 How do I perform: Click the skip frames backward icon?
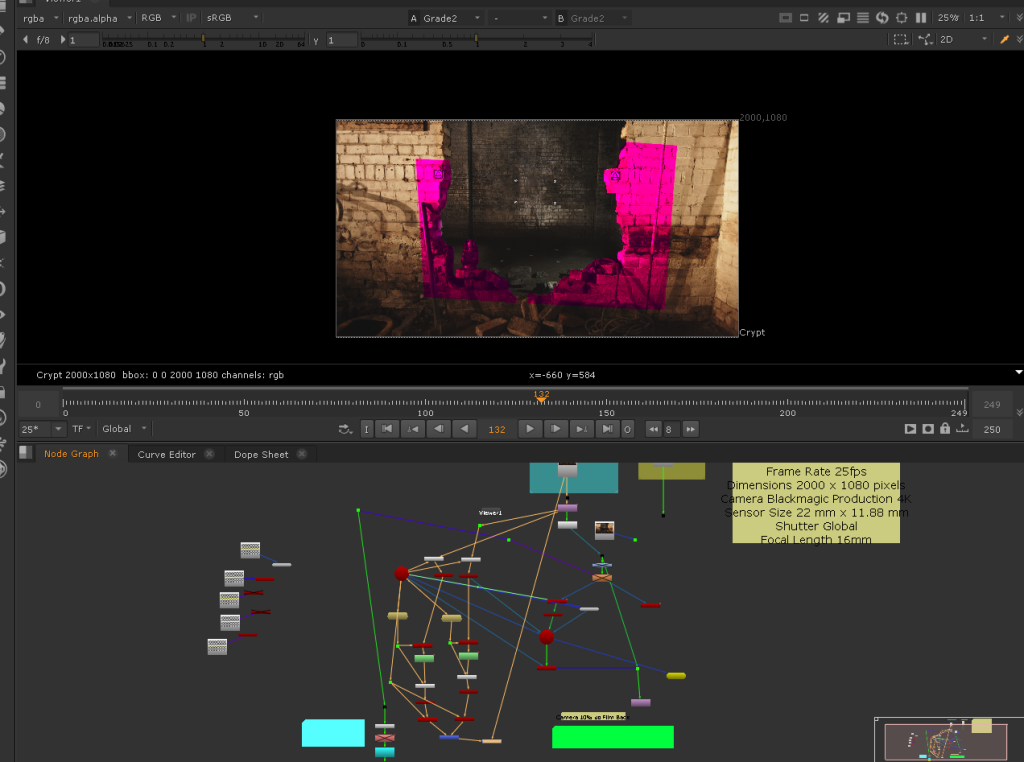(654, 429)
